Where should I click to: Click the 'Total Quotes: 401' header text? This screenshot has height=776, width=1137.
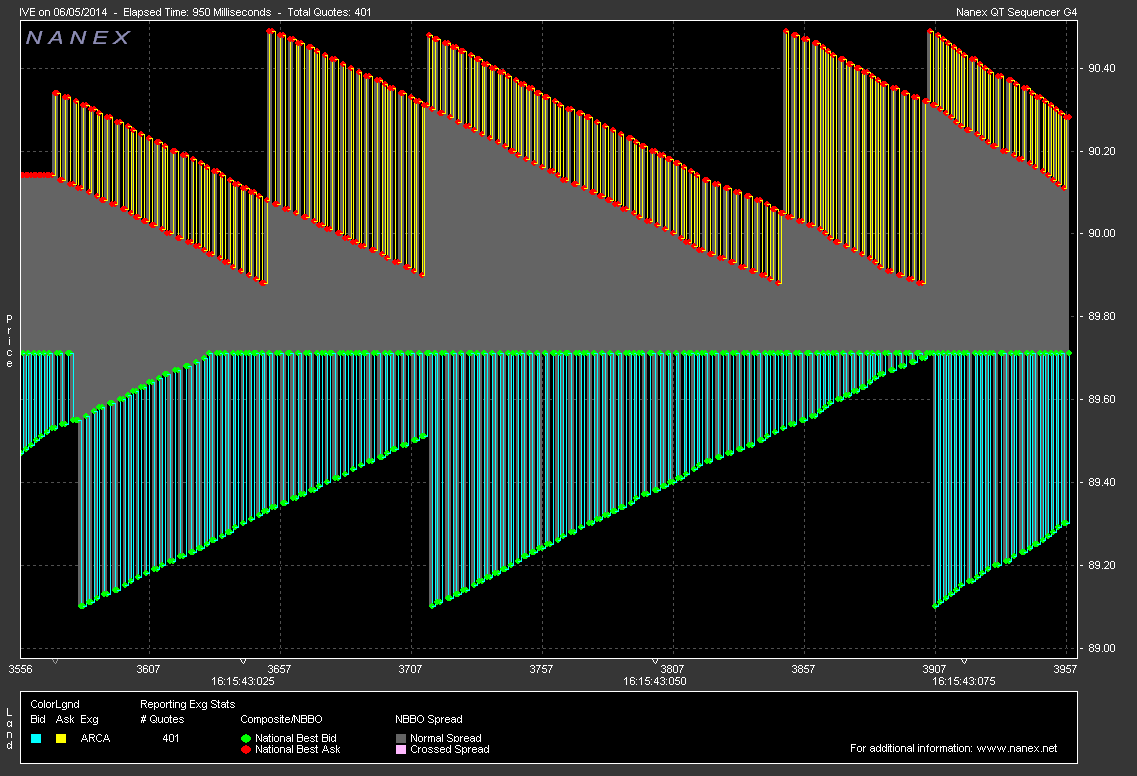pyautogui.click(x=329, y=12)
